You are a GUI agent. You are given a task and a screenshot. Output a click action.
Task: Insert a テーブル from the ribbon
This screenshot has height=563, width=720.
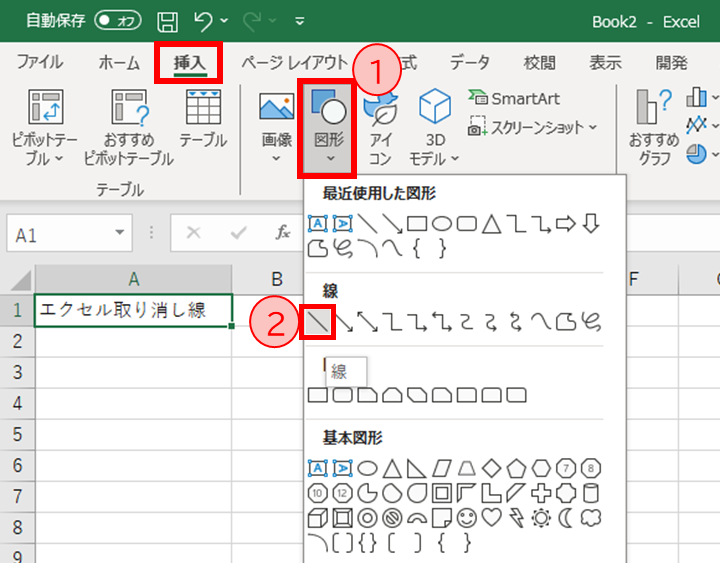click(203, 119)
